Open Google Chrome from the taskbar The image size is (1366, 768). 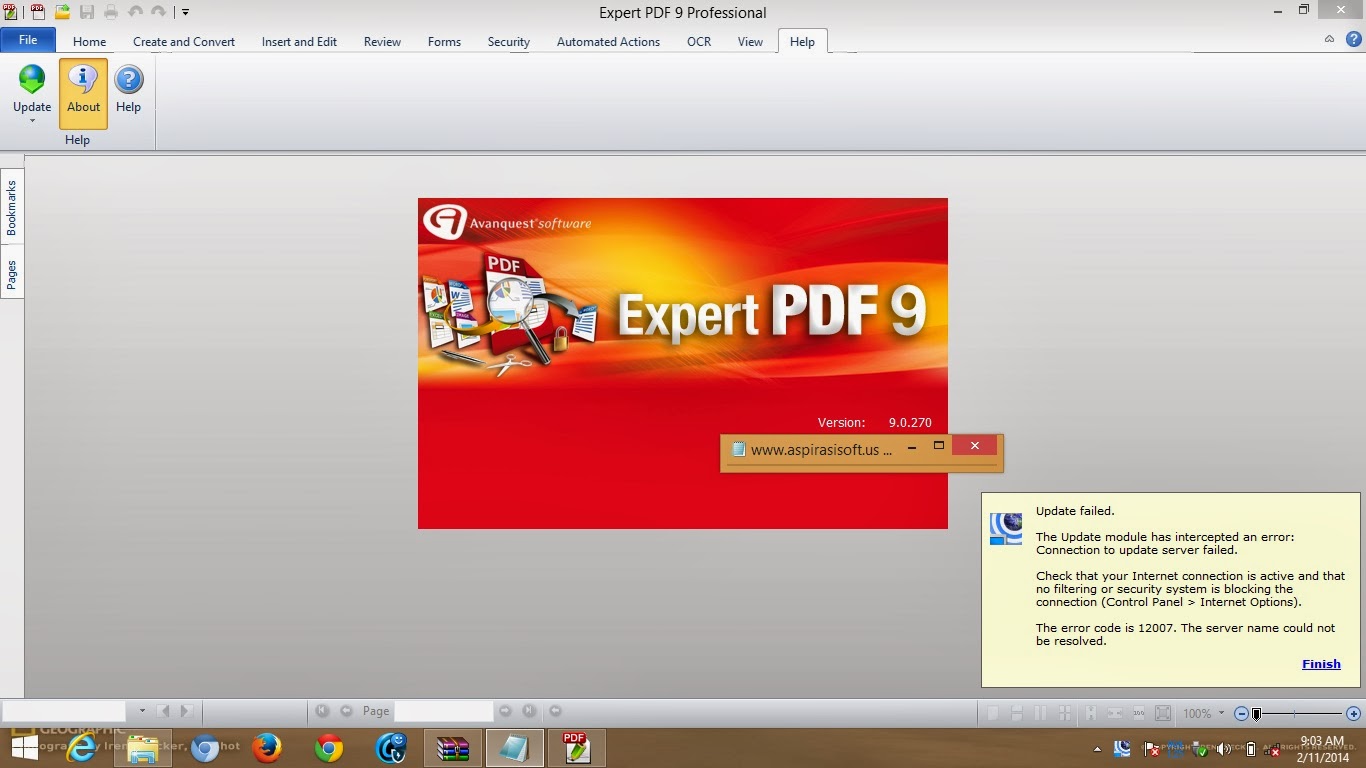(x=329, y=747)
